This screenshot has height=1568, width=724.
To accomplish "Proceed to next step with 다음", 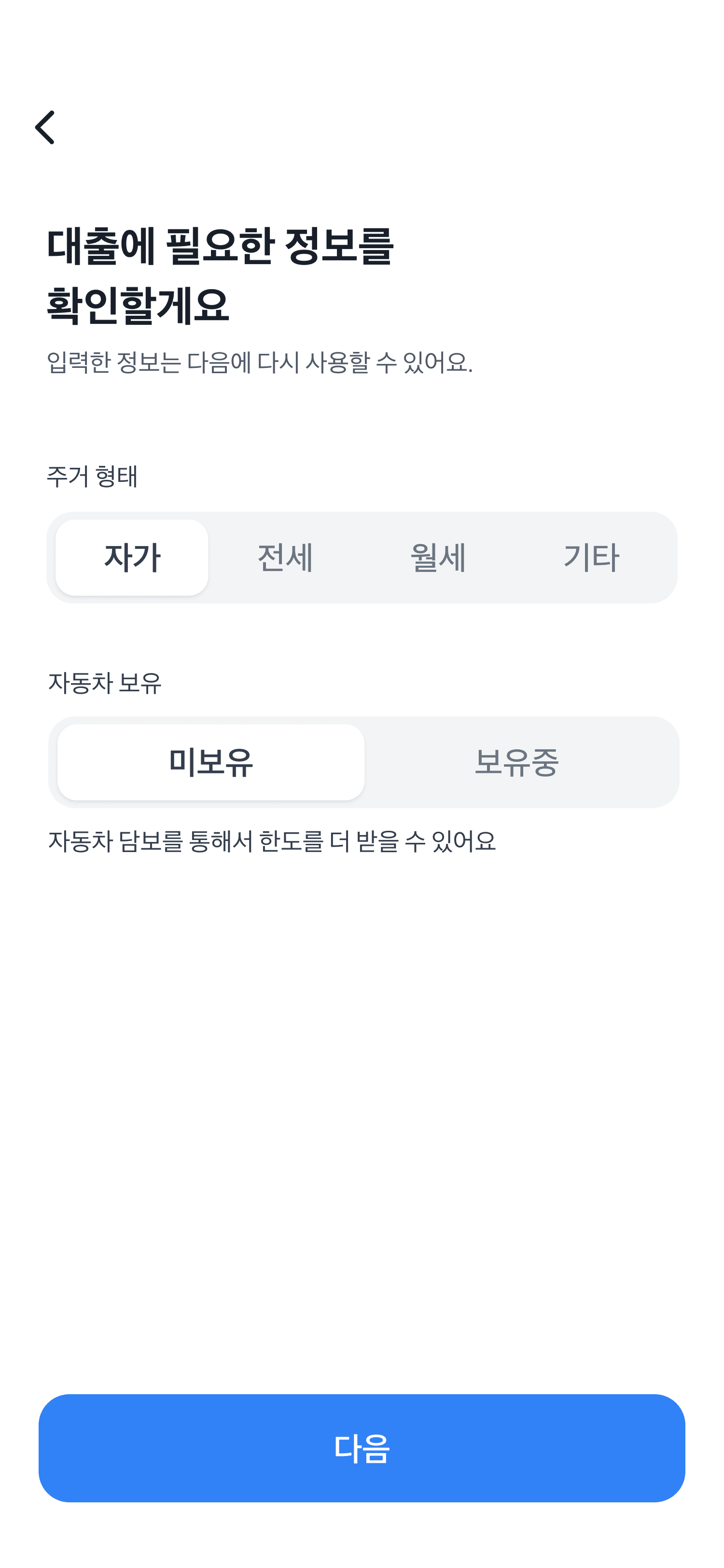I will click(362, 1447).
